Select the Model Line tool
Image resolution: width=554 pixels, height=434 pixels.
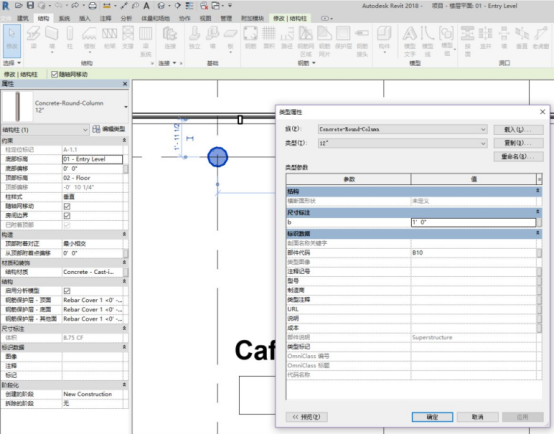[x=428, y=41]
